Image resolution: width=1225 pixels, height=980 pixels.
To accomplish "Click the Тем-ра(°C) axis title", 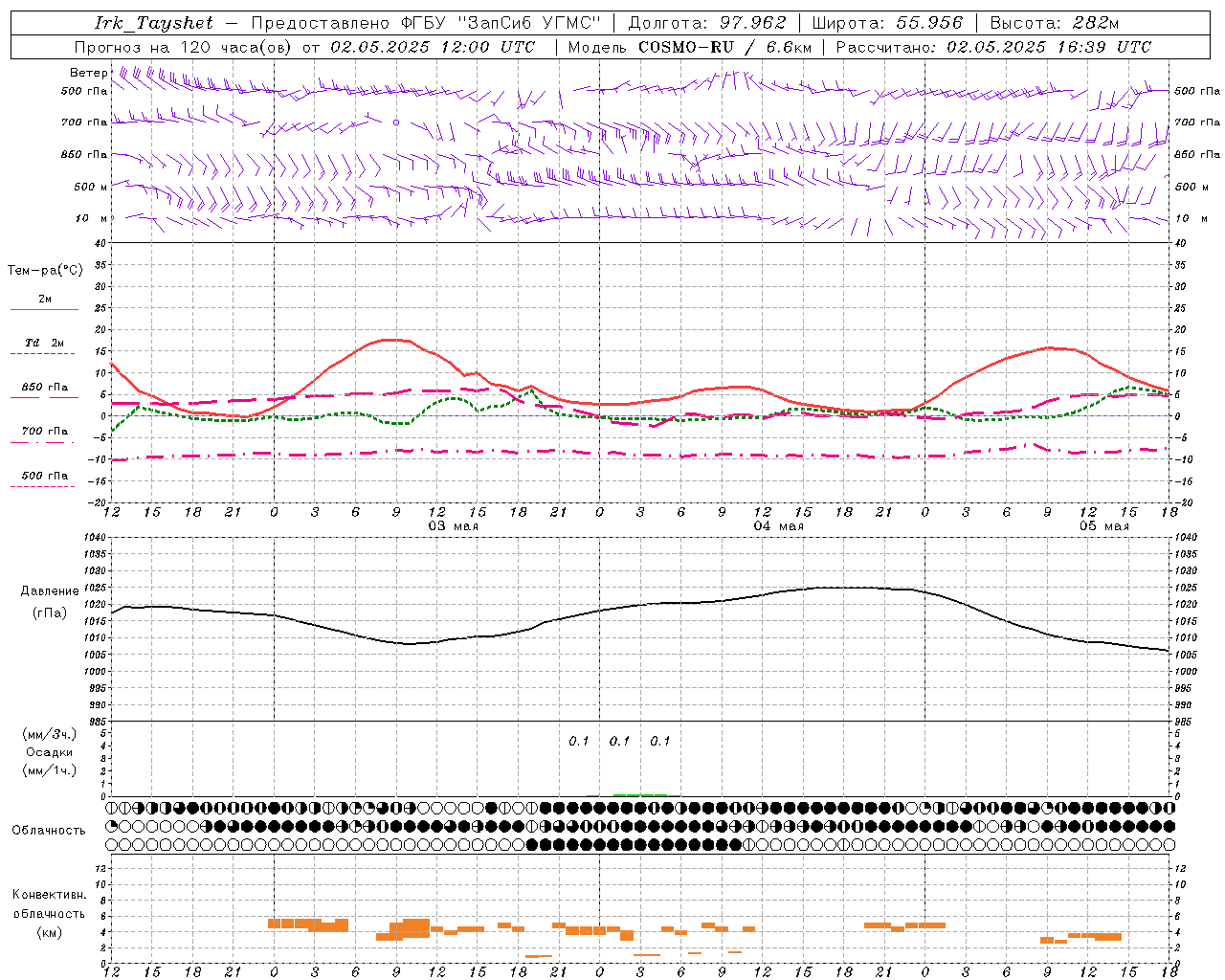I will coord(45,271).
